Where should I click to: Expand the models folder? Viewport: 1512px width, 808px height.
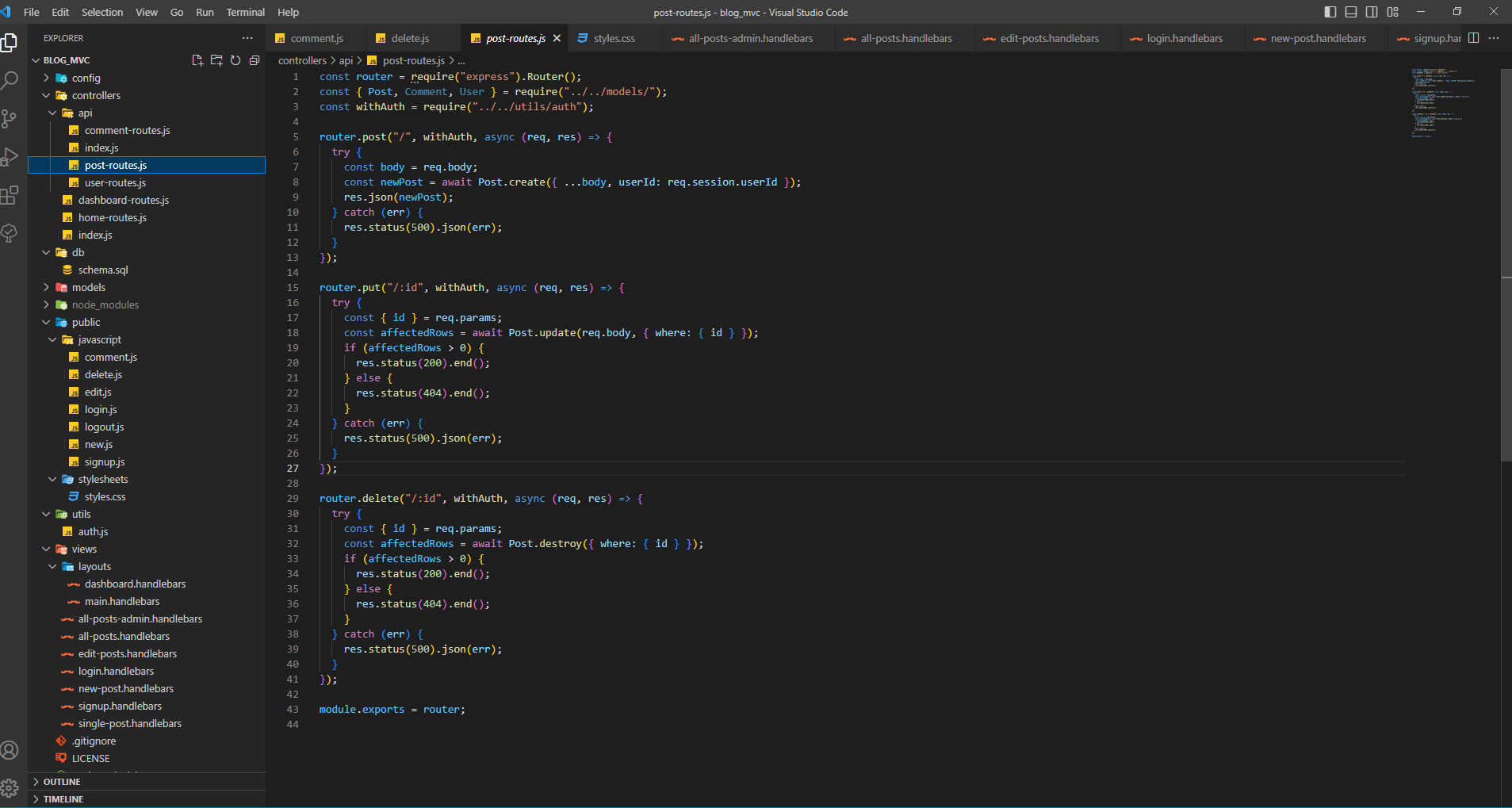point(46,287)
